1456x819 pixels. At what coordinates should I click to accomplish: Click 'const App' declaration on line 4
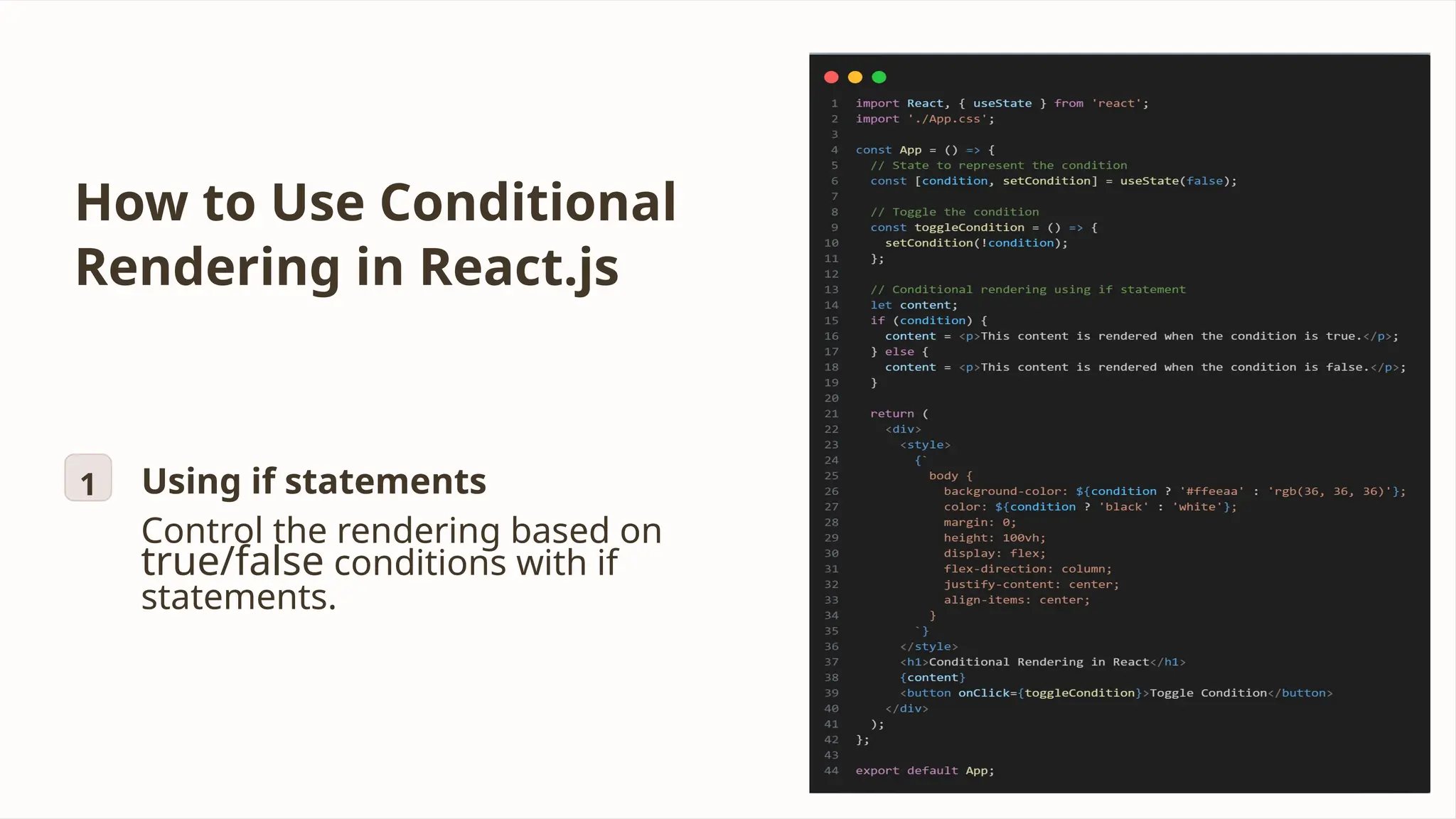click(889, 150)
